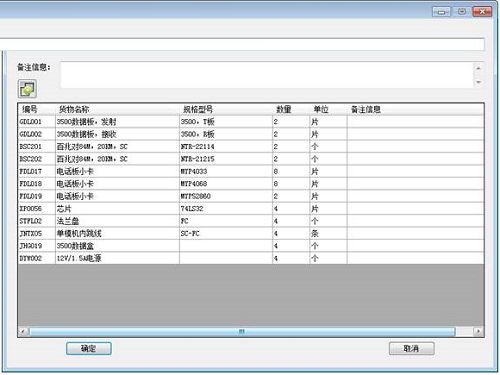Click the 3500数据板,发射 name cell
Viewport: 500px width, 375px height.
117,122
